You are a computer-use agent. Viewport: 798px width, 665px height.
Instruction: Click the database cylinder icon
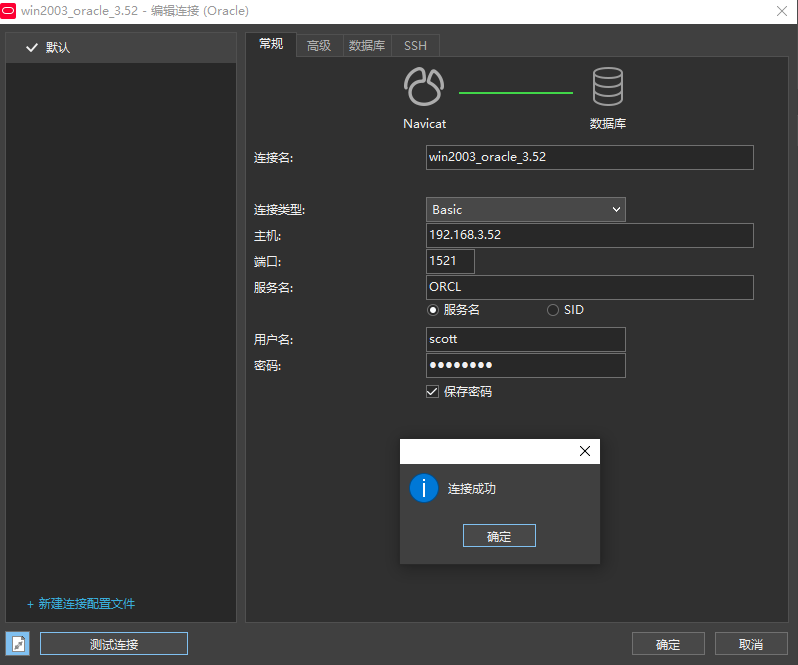point(608,86)
